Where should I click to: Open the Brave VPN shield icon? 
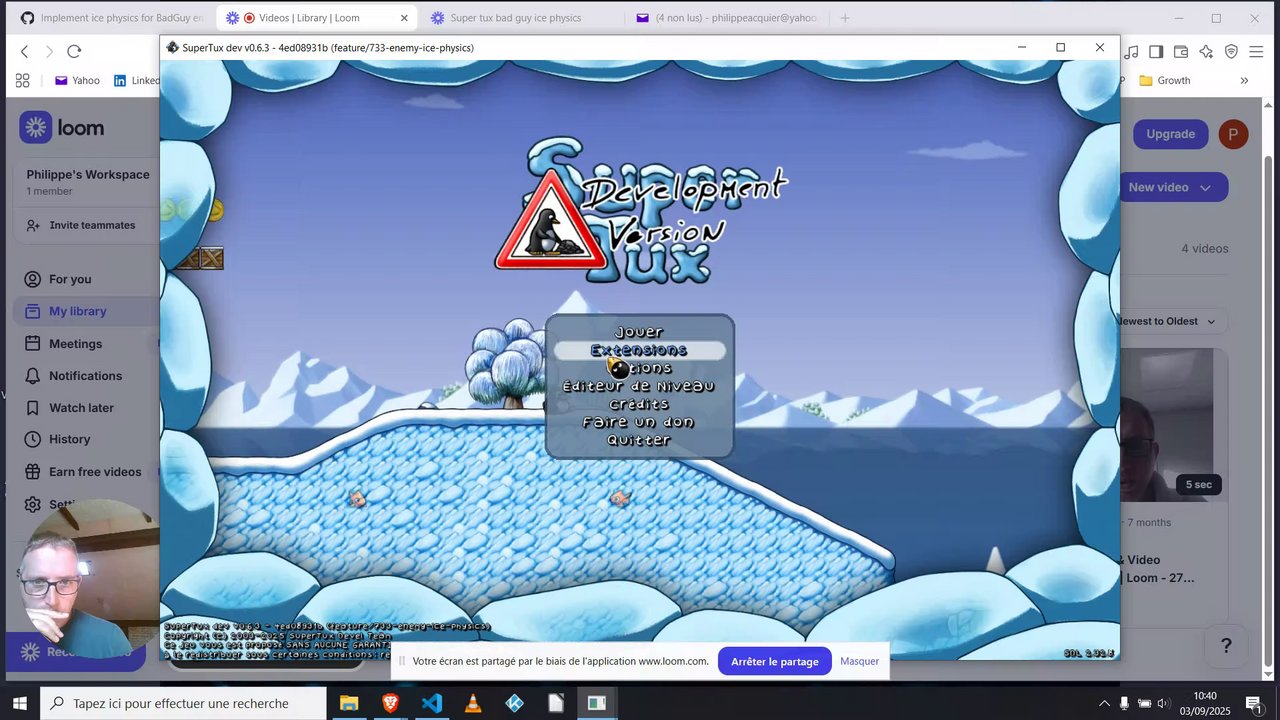1231,51
